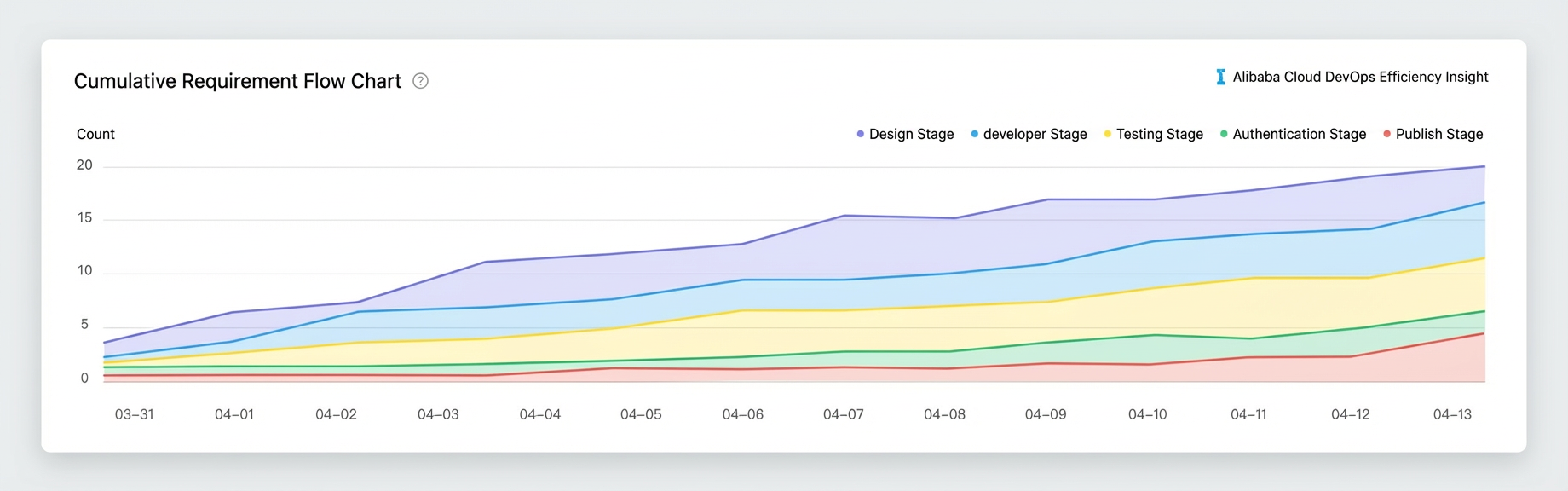This screenshot has width=1568, height=491.
Task: Toggle the Publish Stage legend entry
Action: tap(1433, 134)
